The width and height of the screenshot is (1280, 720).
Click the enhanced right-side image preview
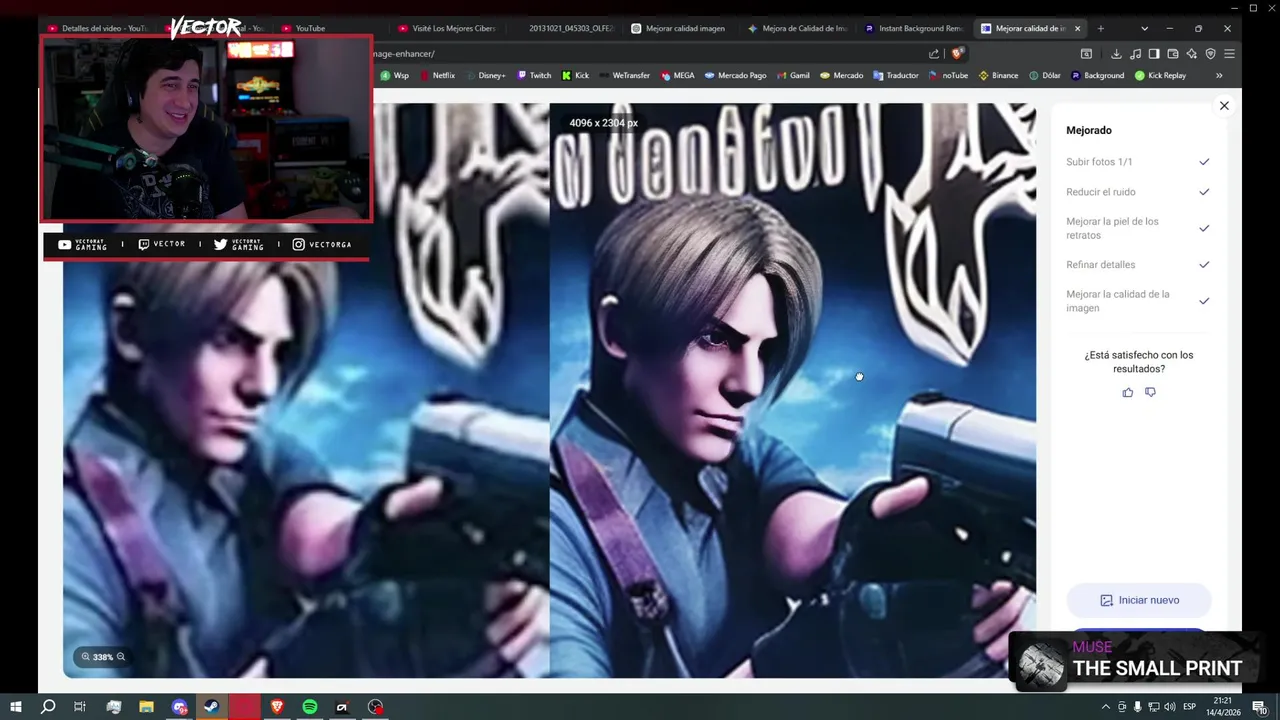pyautogui.click(x=792, y=390)
